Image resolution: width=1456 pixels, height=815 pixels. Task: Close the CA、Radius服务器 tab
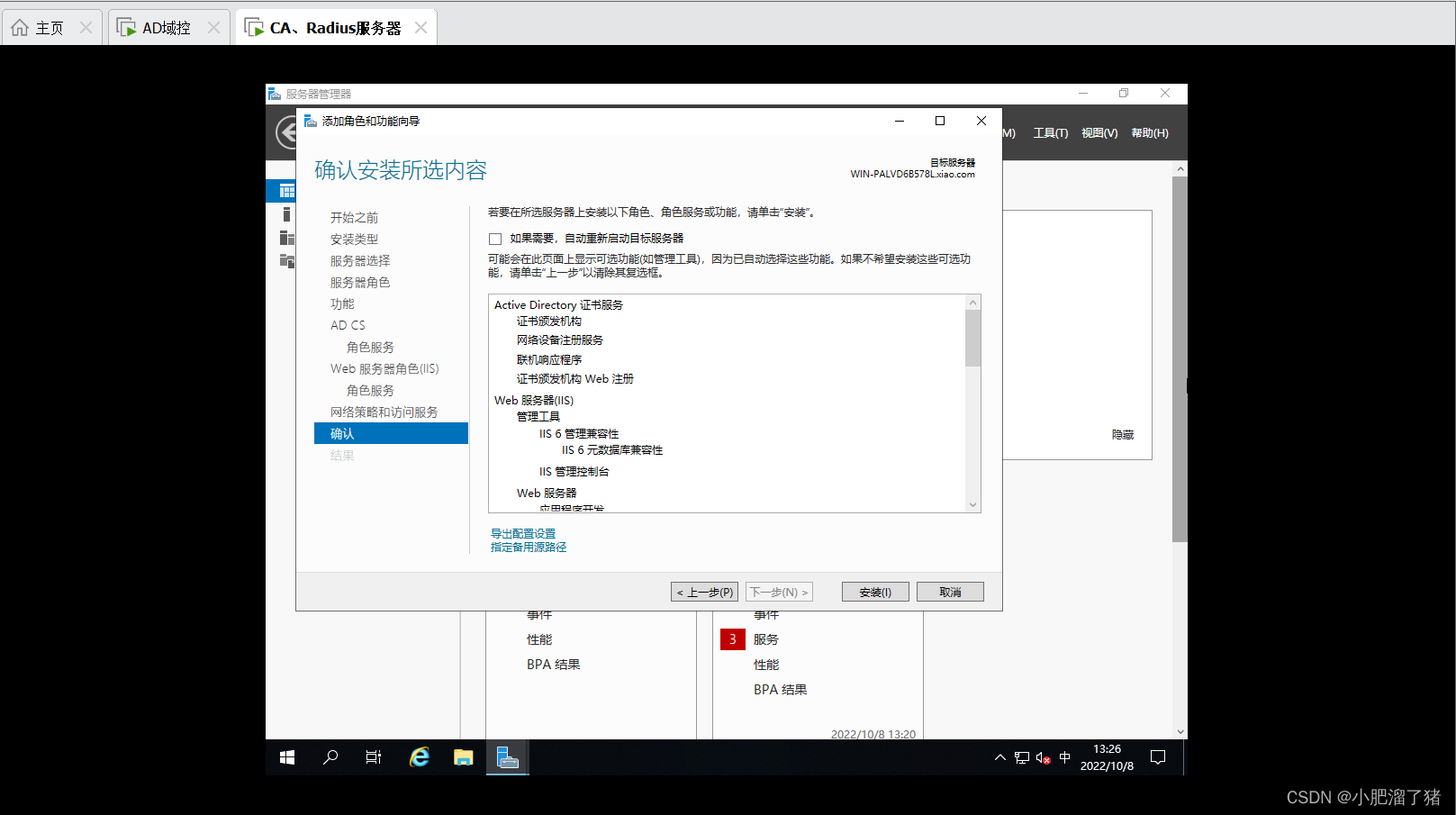[421, 28]
